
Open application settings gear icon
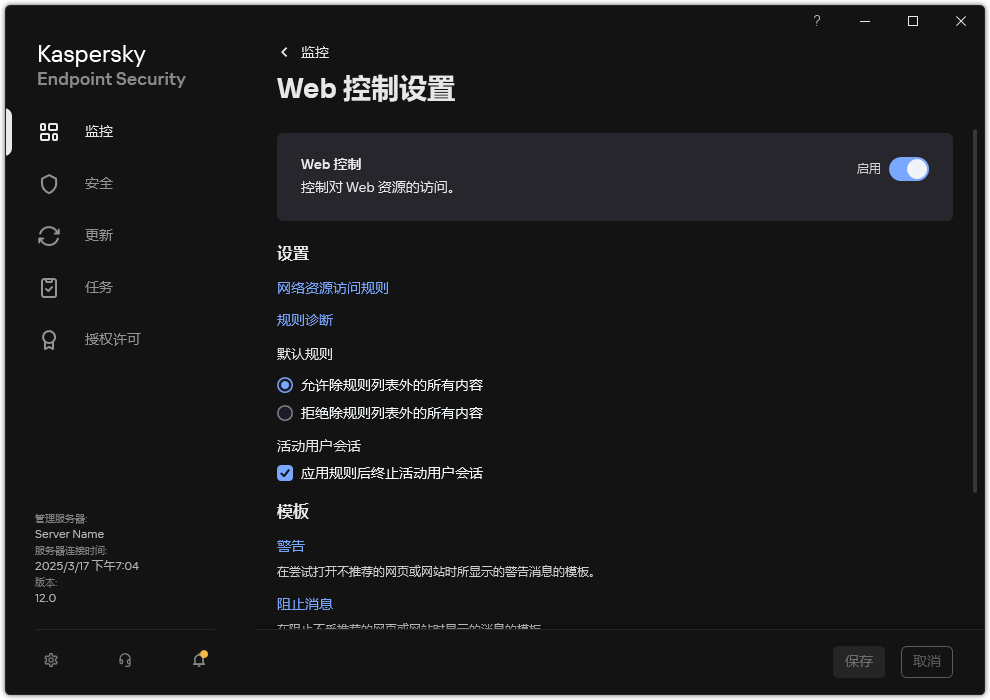pyautogui.click(x=50, y=660)
